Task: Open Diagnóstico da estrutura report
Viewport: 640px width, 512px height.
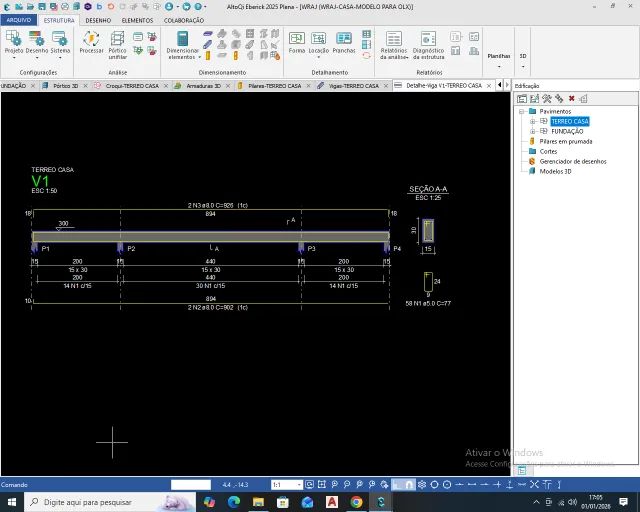Action: 428,45
